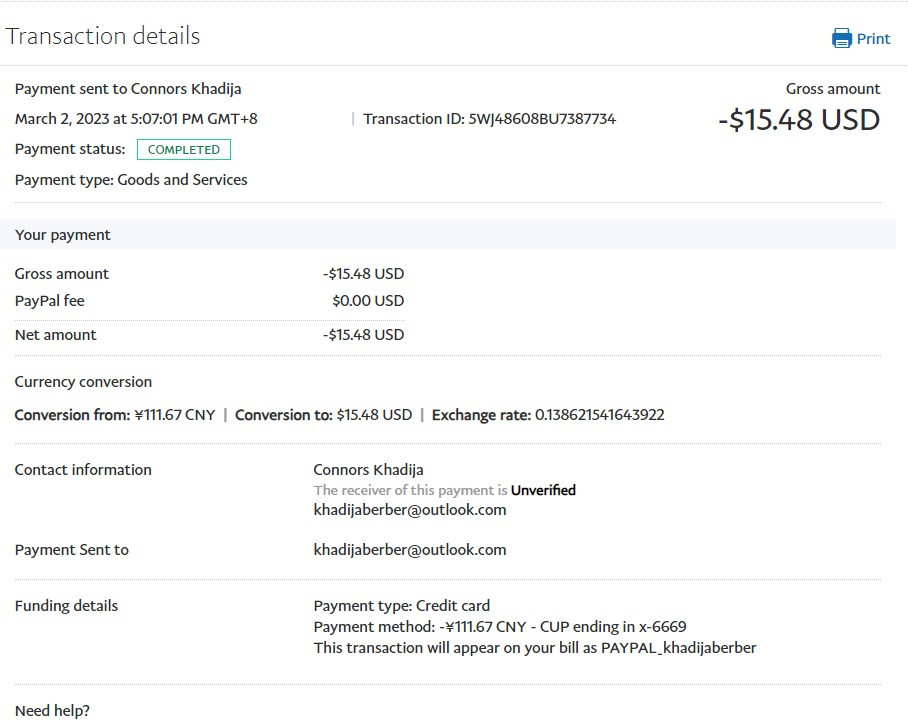The image size is (908, 722).
Task: Click 'Payment sent to Connors Khadija' text
Action: coord(128,89)
